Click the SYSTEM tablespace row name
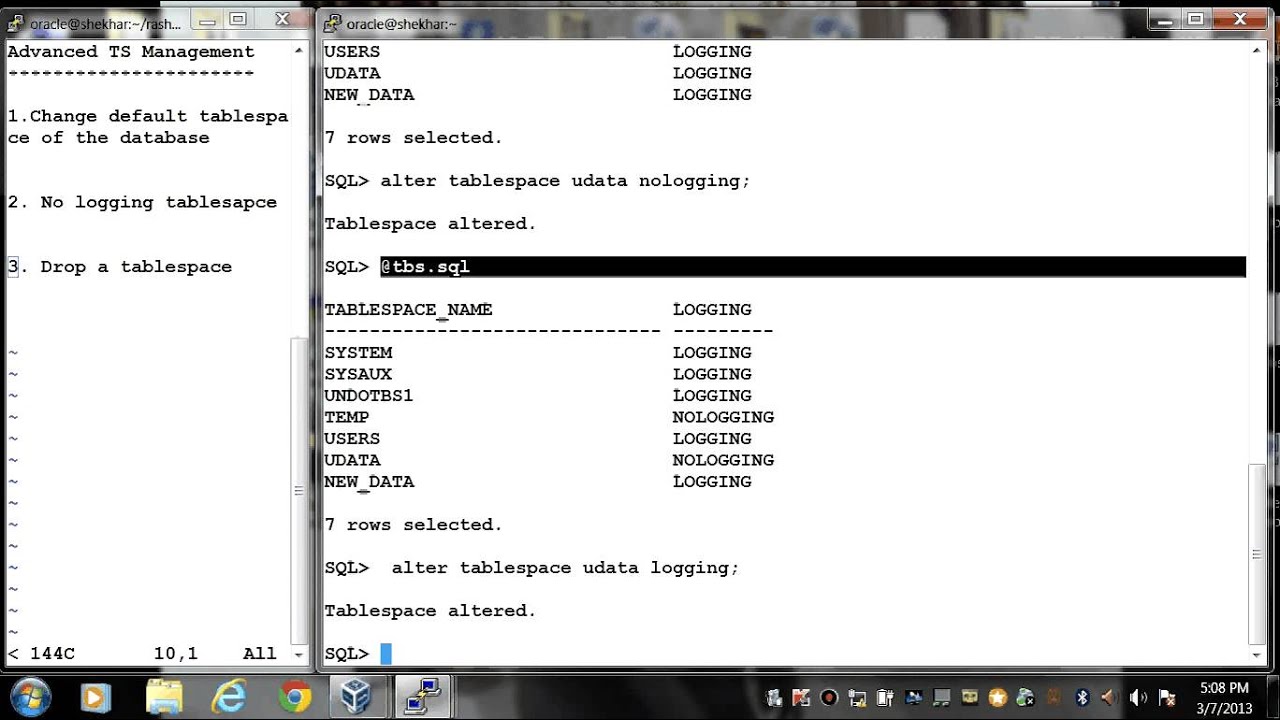The image size is (1280, 720). 358,353
